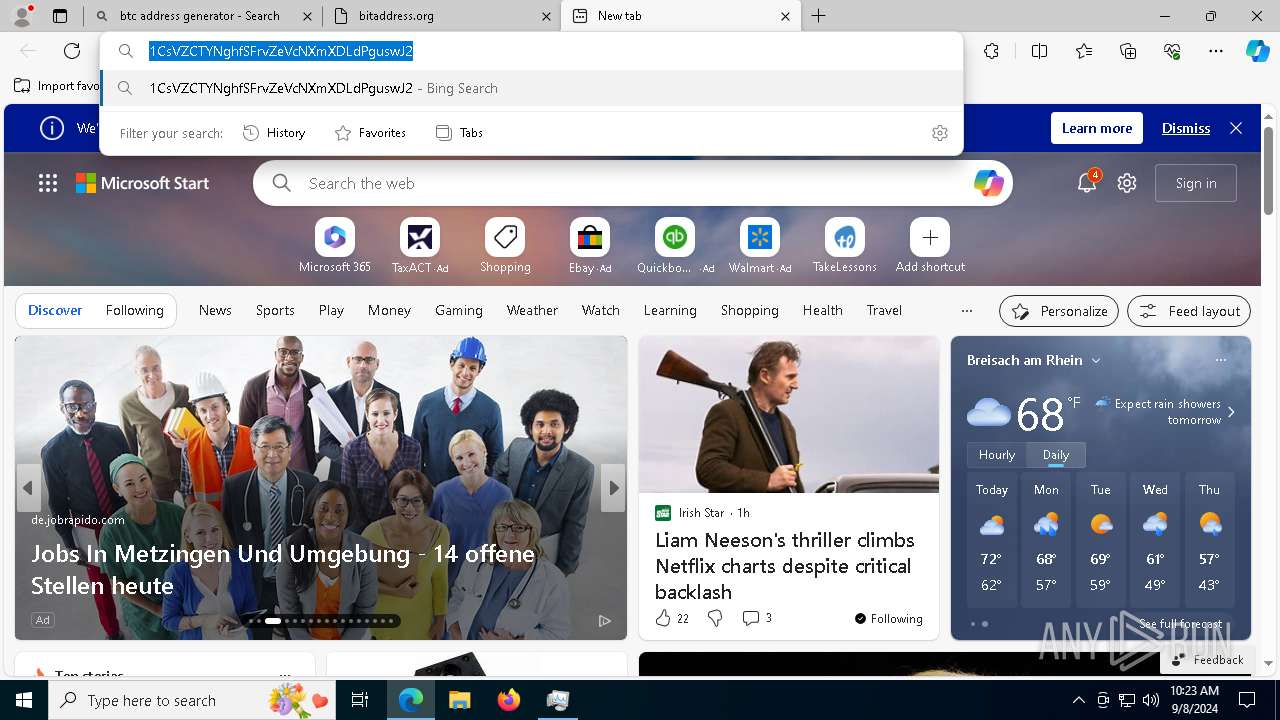Click the Search the web field
This screenshot has width=1280, height=720.
pyautogui.click(x=632, y=183)
